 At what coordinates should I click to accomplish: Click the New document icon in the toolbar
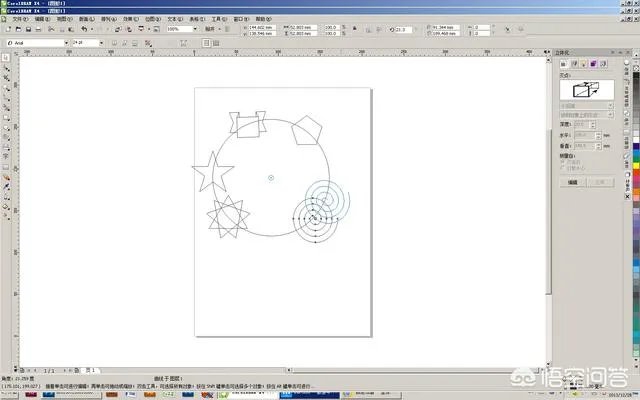(x=8, y=30)
